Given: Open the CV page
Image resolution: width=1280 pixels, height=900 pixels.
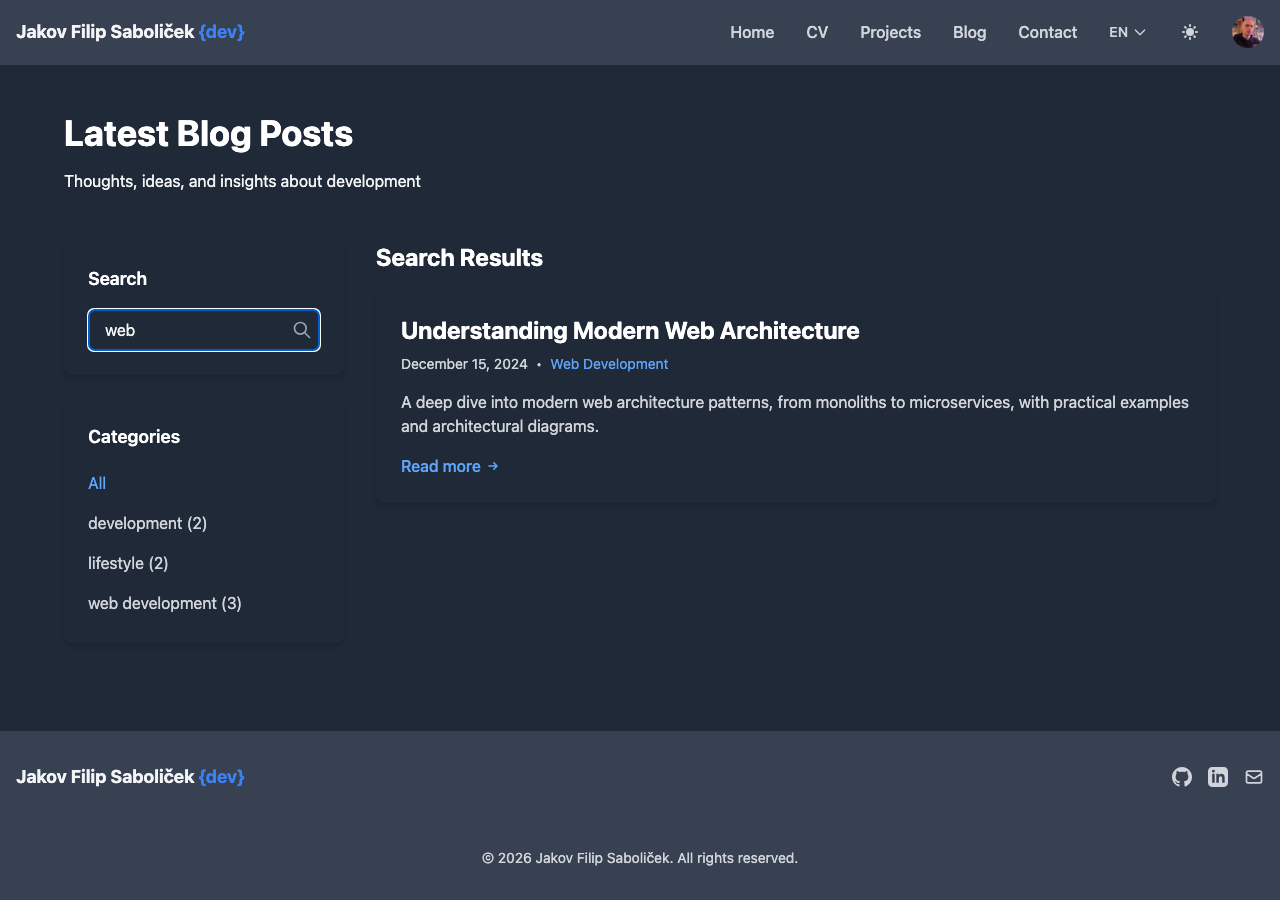Looking at the screenshot, I should tap(817, 32).
